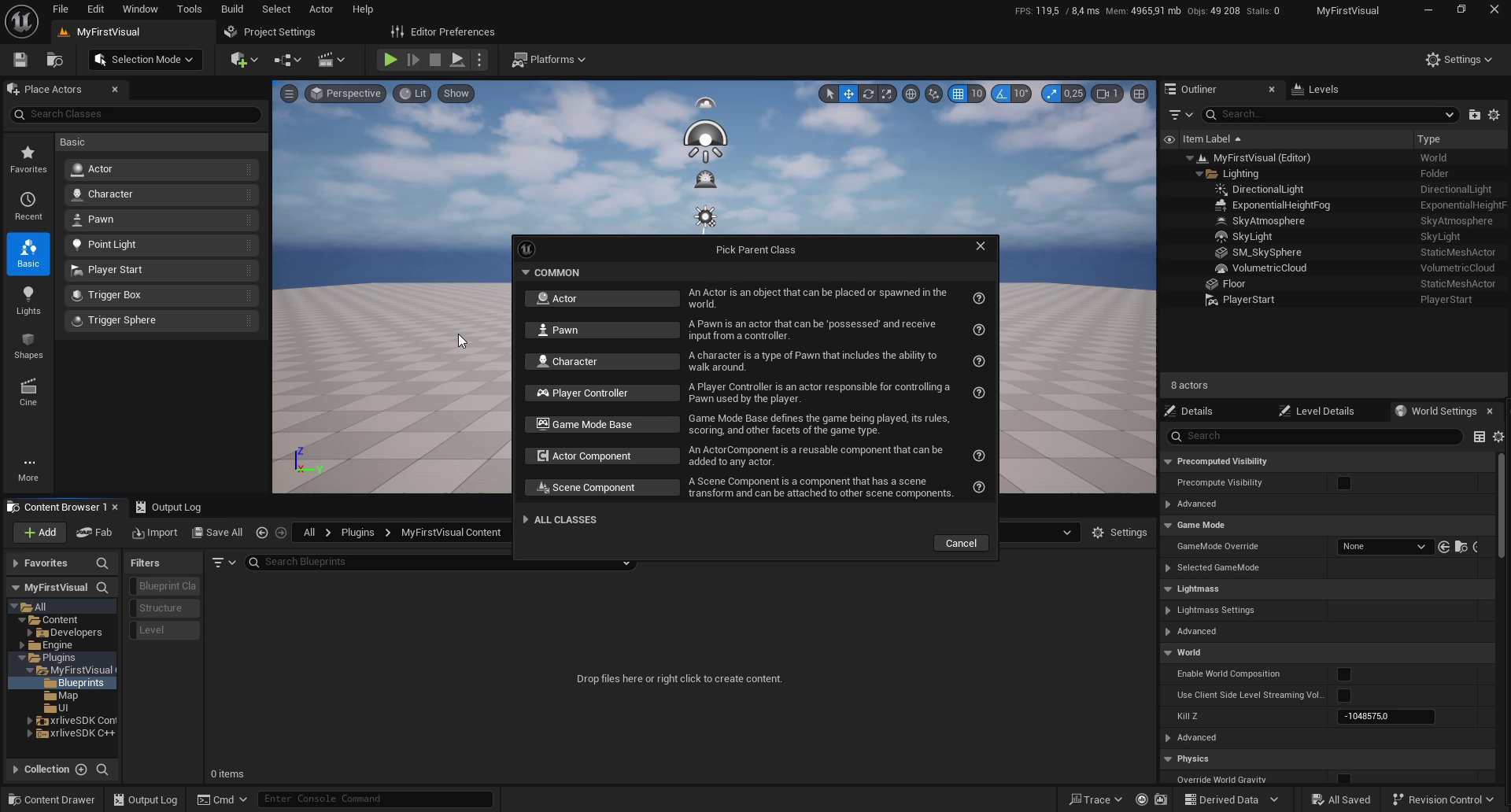Open the File menu

(61, 9)
